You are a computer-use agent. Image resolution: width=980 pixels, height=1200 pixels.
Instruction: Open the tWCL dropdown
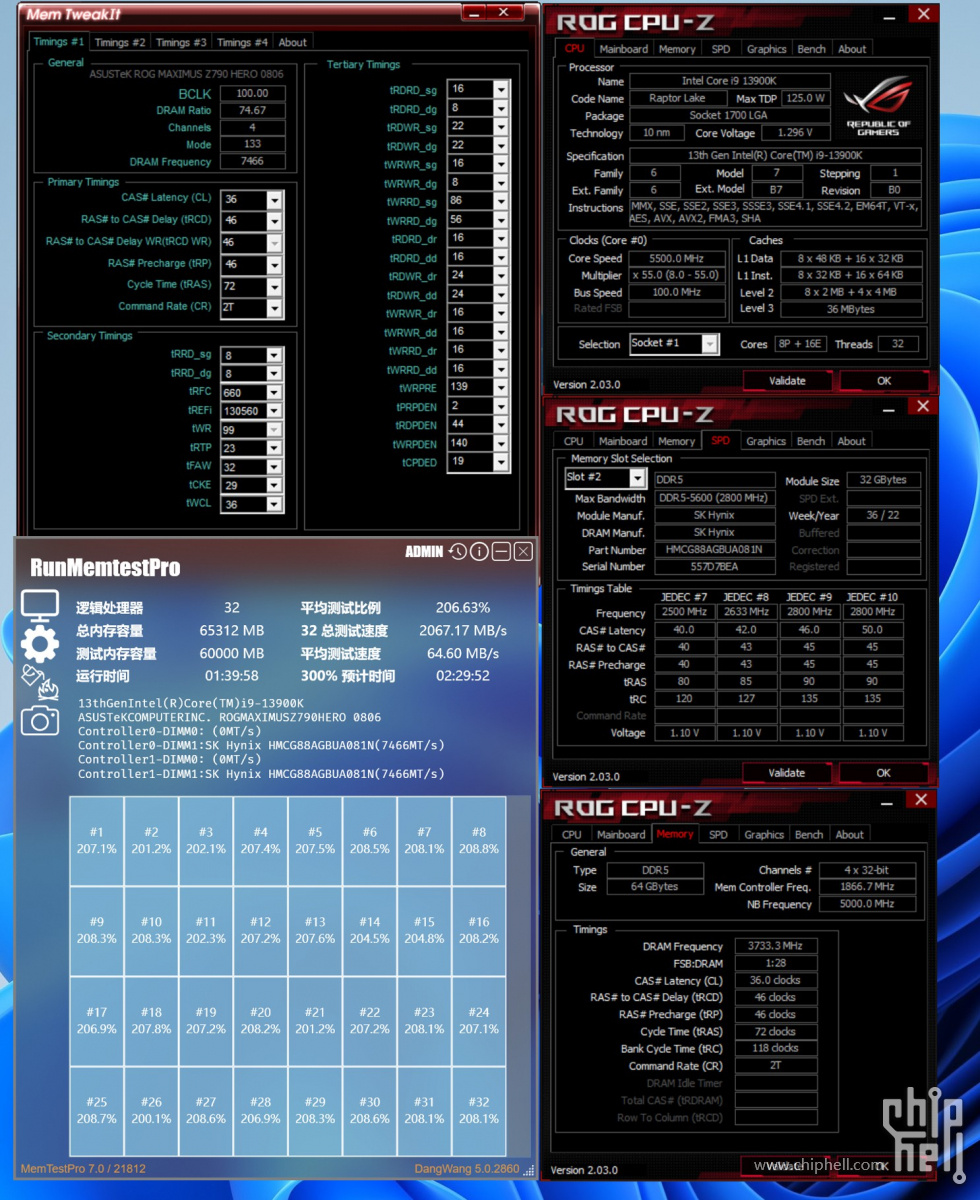(x=275, y=504)
